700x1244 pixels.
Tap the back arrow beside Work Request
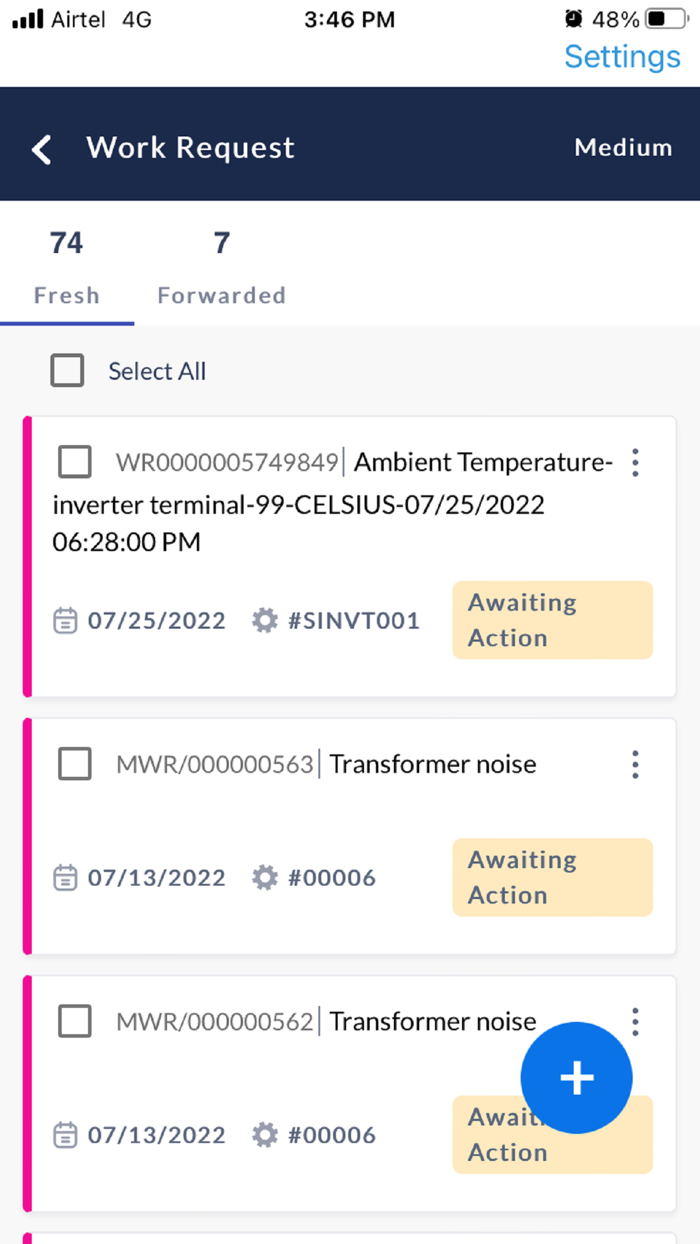(x=42, y=149)
